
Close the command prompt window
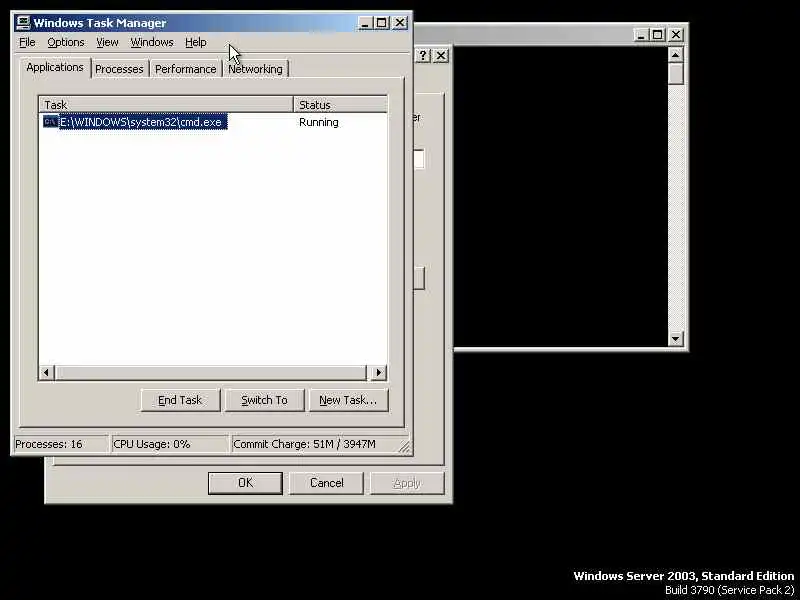(x=676, y=34)
